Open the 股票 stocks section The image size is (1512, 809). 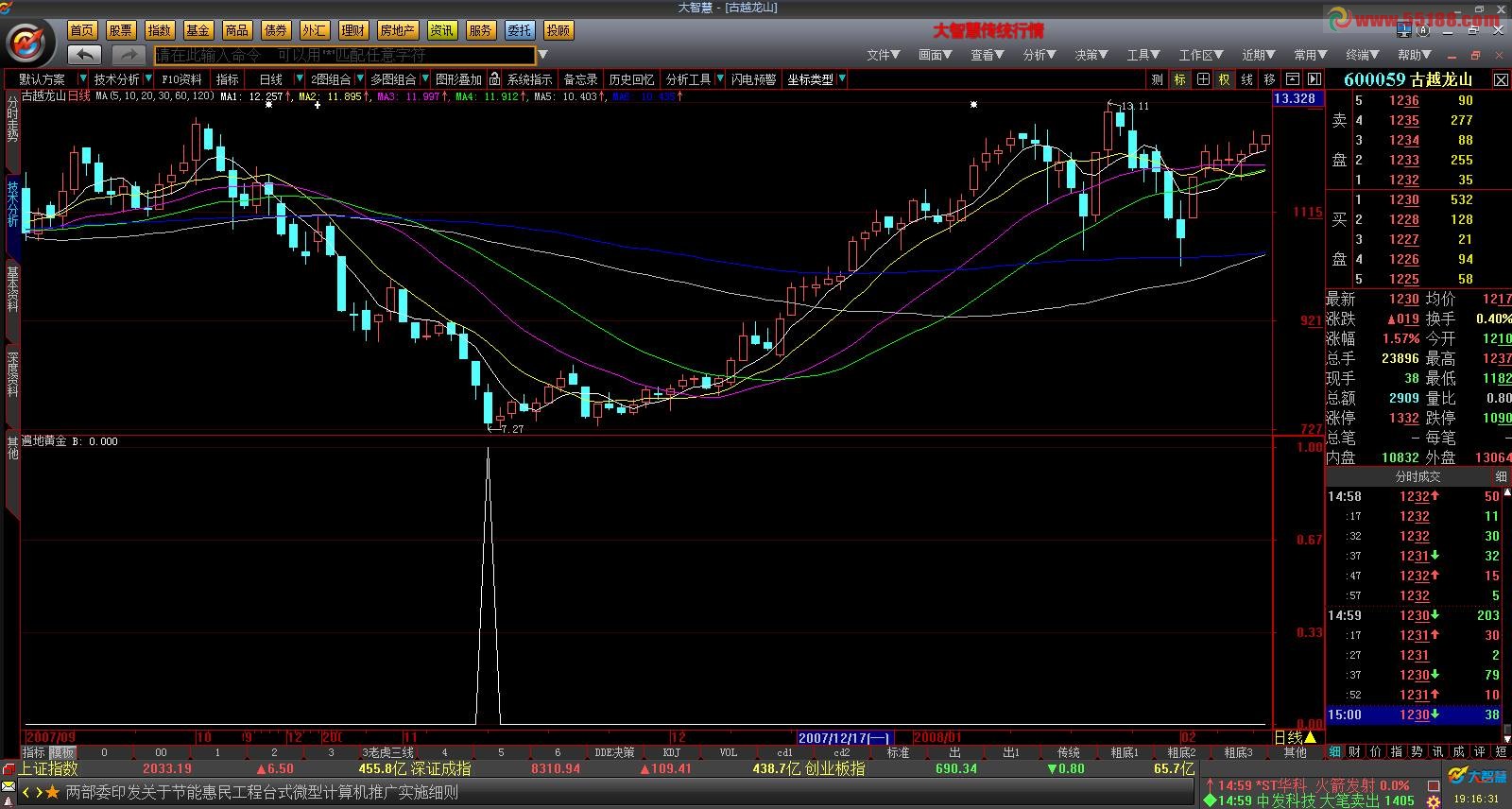pos(121,30)
